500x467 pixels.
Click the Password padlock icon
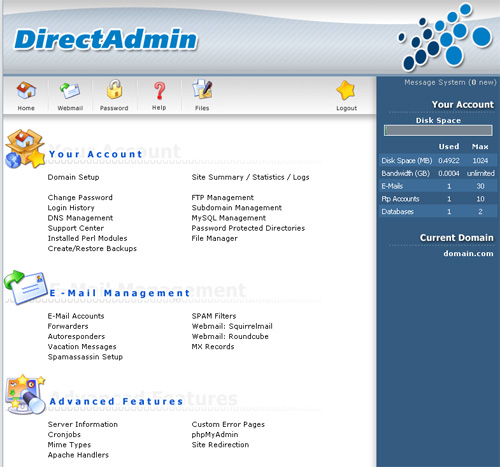(x=114, y=89)
